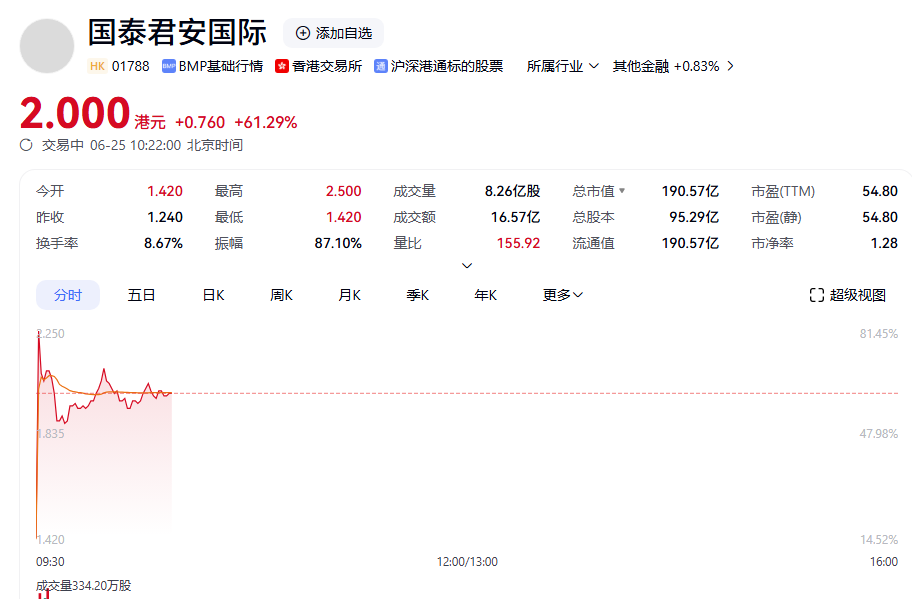This screenshot has height=599, width=912.
Task: Click the 添加自选 add-to-watchlist button
Action: click(333, 33)
